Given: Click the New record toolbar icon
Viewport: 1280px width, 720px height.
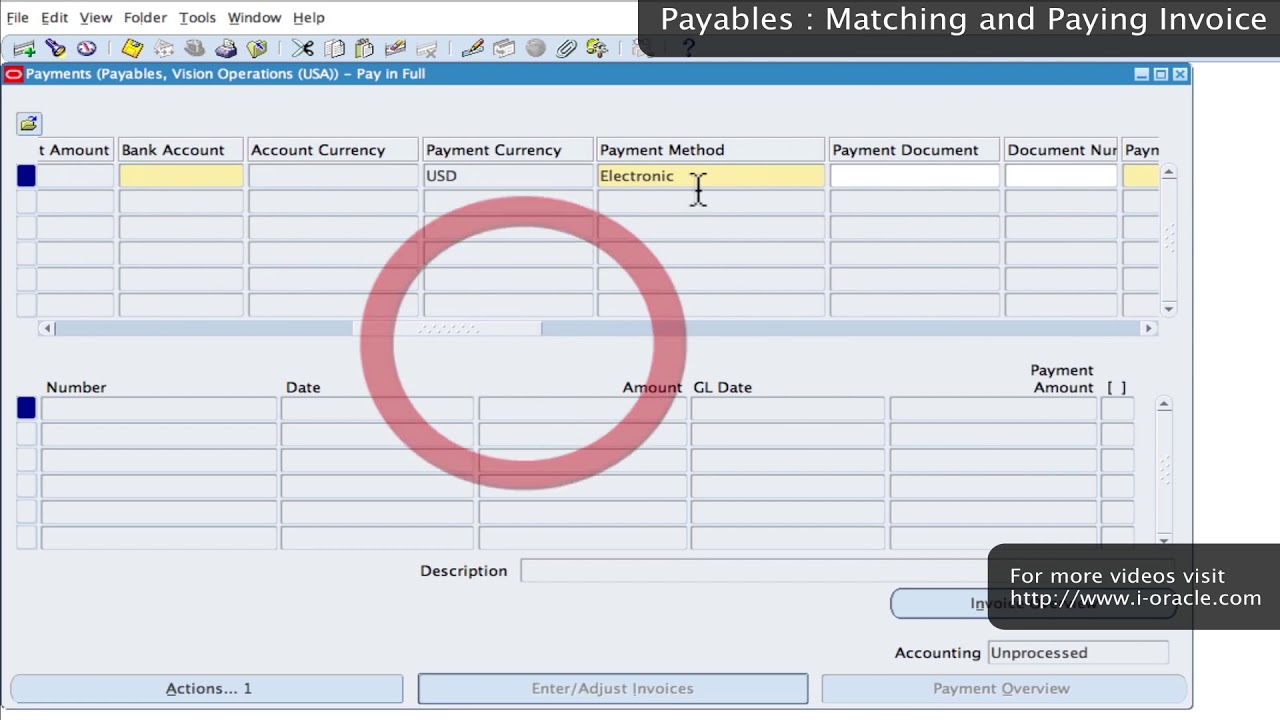Looking at the screenshot, I should pos(24,48).
